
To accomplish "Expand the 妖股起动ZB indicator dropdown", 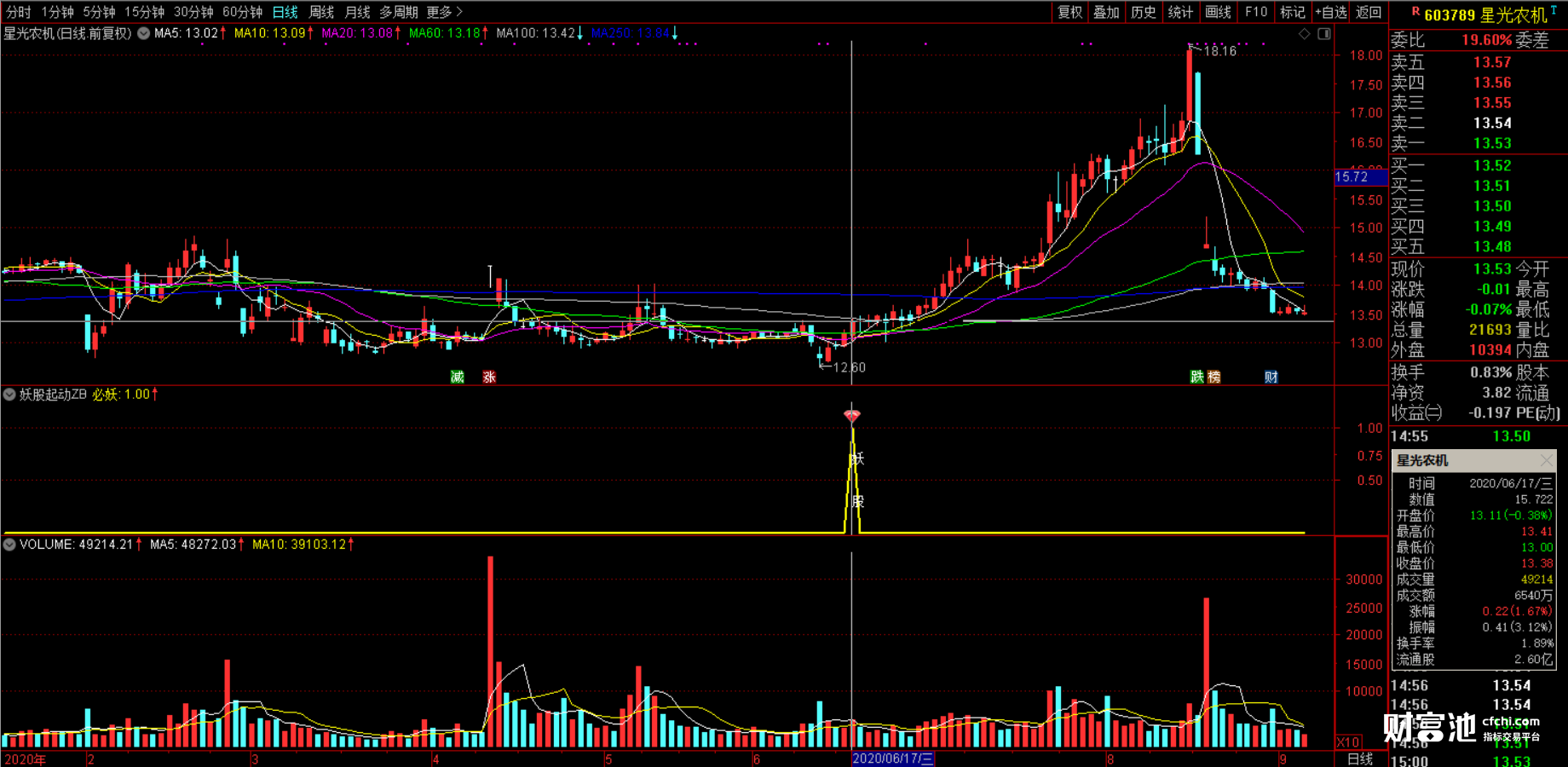I will point(9,395).
